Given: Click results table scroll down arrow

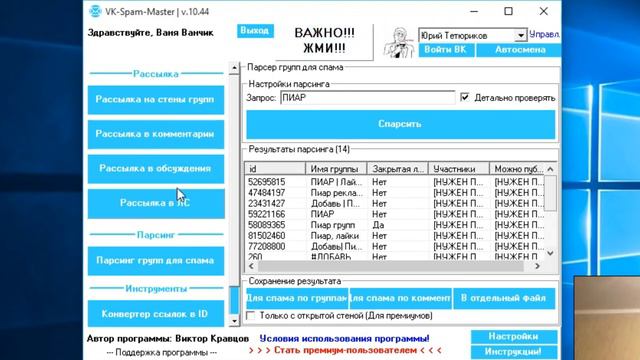Looking at the screenshot, I should (x=550, y=253).
